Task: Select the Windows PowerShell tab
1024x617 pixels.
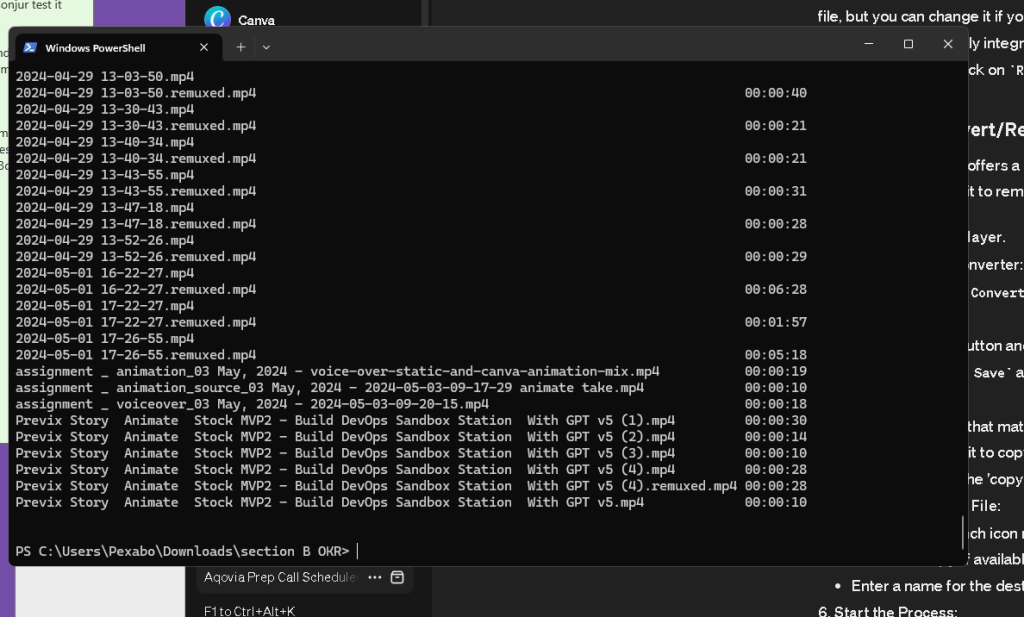Action: (x=118, y=48)
